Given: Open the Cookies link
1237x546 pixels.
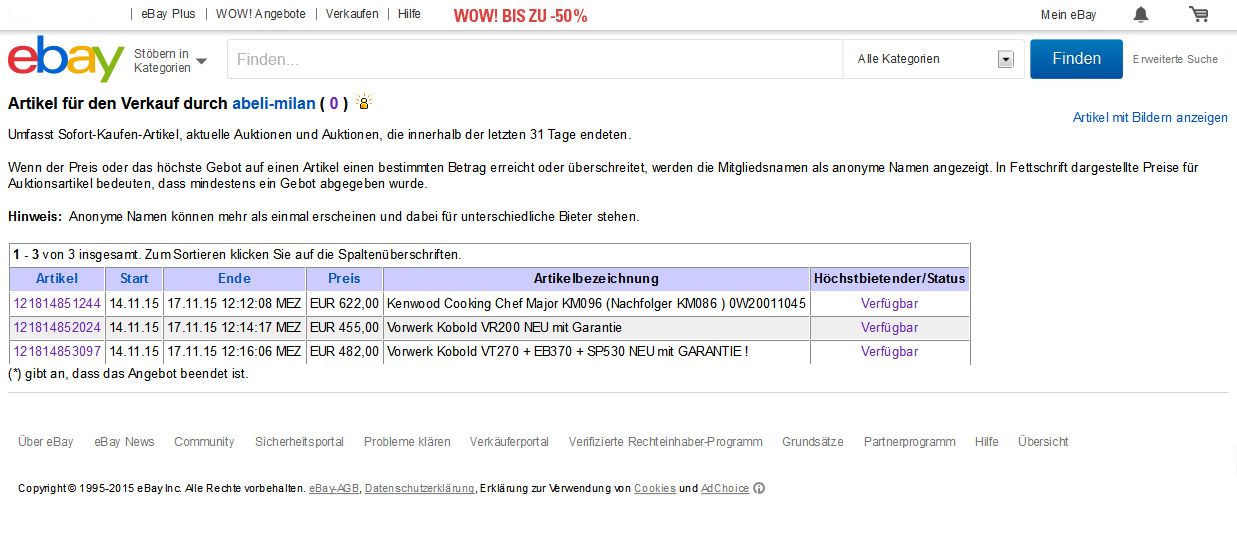Looking at the screenshot, I should coord(655,488).
